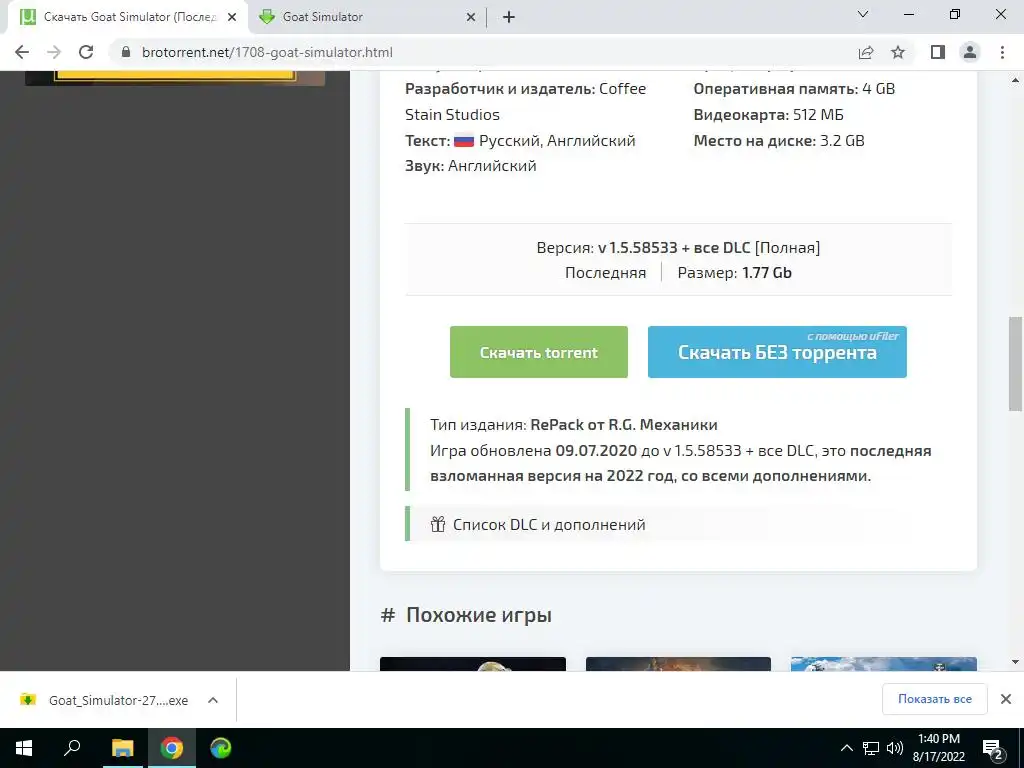The width and height of the screenshot is (1024, 768).
Task: Click the Russian flag icon
Action: 464,140
